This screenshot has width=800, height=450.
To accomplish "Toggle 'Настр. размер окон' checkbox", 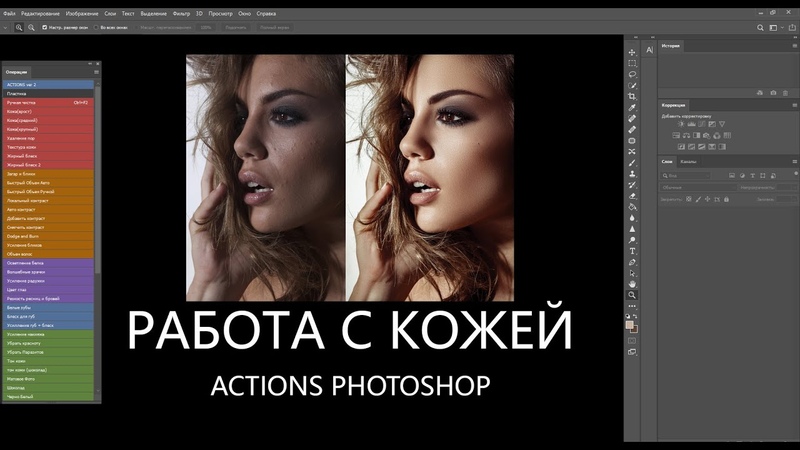I will click(x=44, y=28).
